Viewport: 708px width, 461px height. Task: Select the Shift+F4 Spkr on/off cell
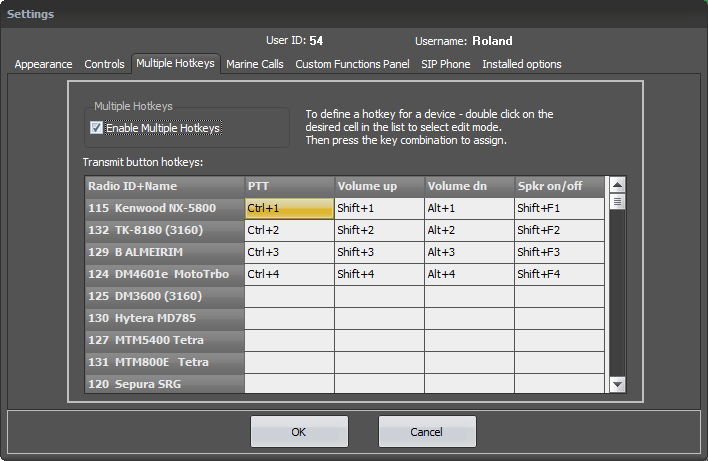[x=559, y=274]
